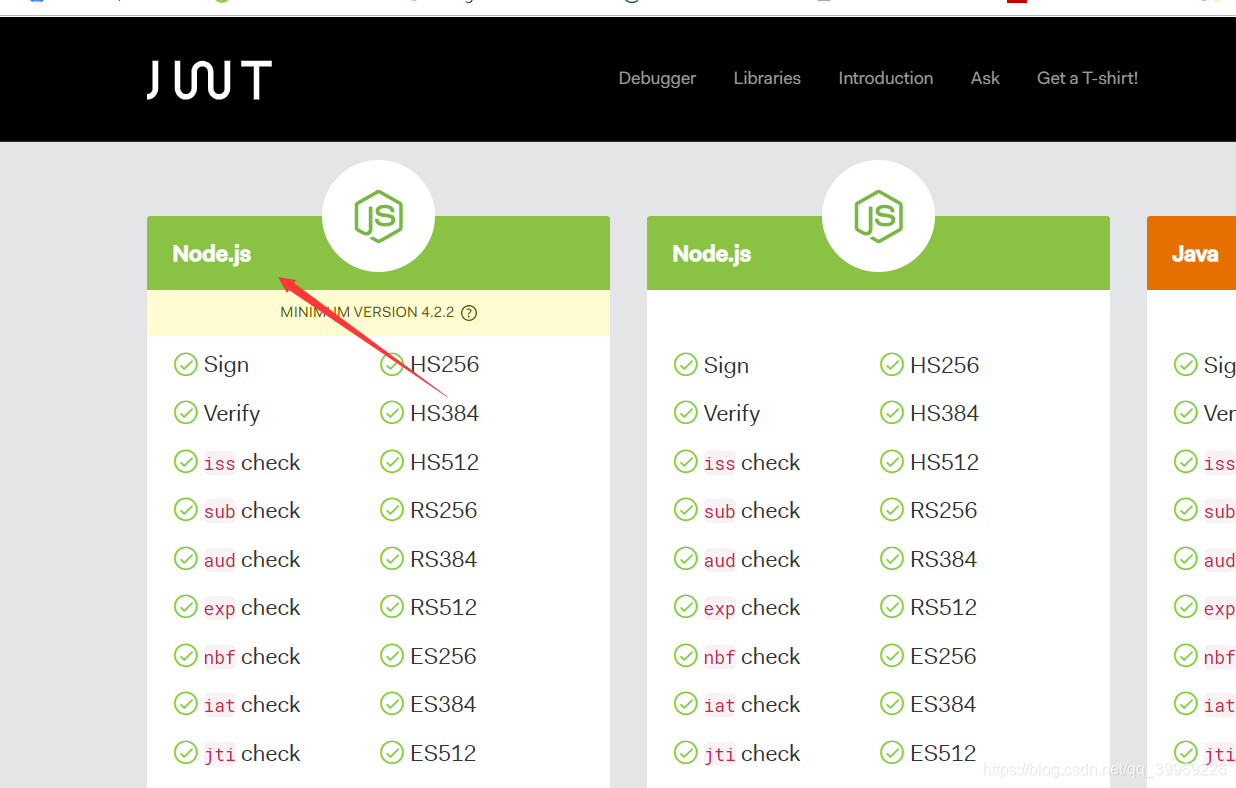1236x788 pixels.
Task: Click the aud check icon in the Java card
Action: 1186,559
